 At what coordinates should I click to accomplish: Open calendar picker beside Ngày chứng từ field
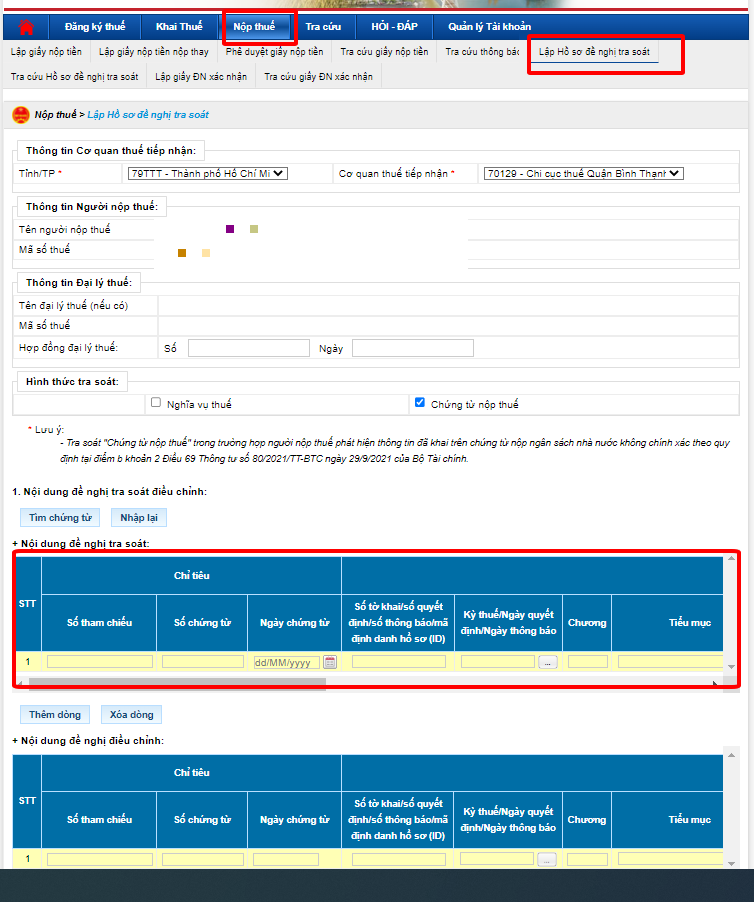(330, 662)
